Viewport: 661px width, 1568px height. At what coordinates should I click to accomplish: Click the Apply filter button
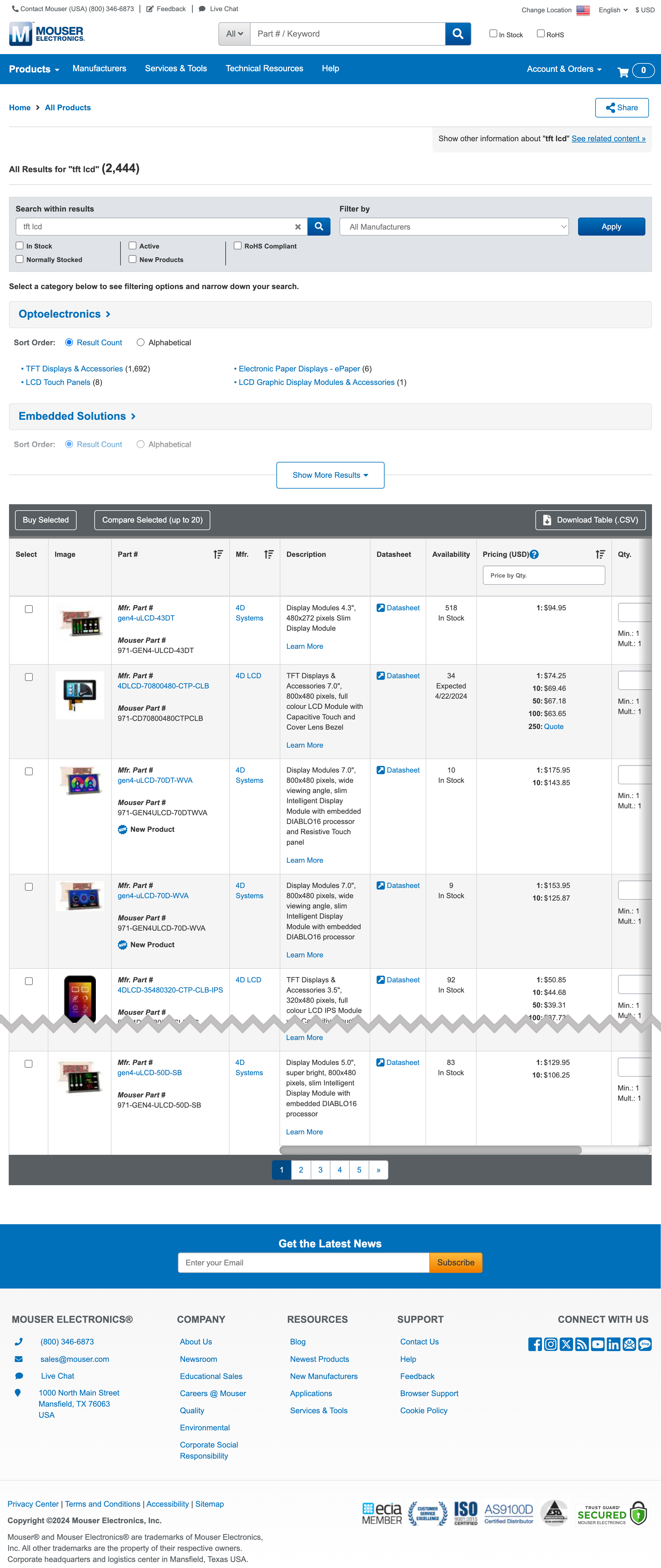point(611,226)
